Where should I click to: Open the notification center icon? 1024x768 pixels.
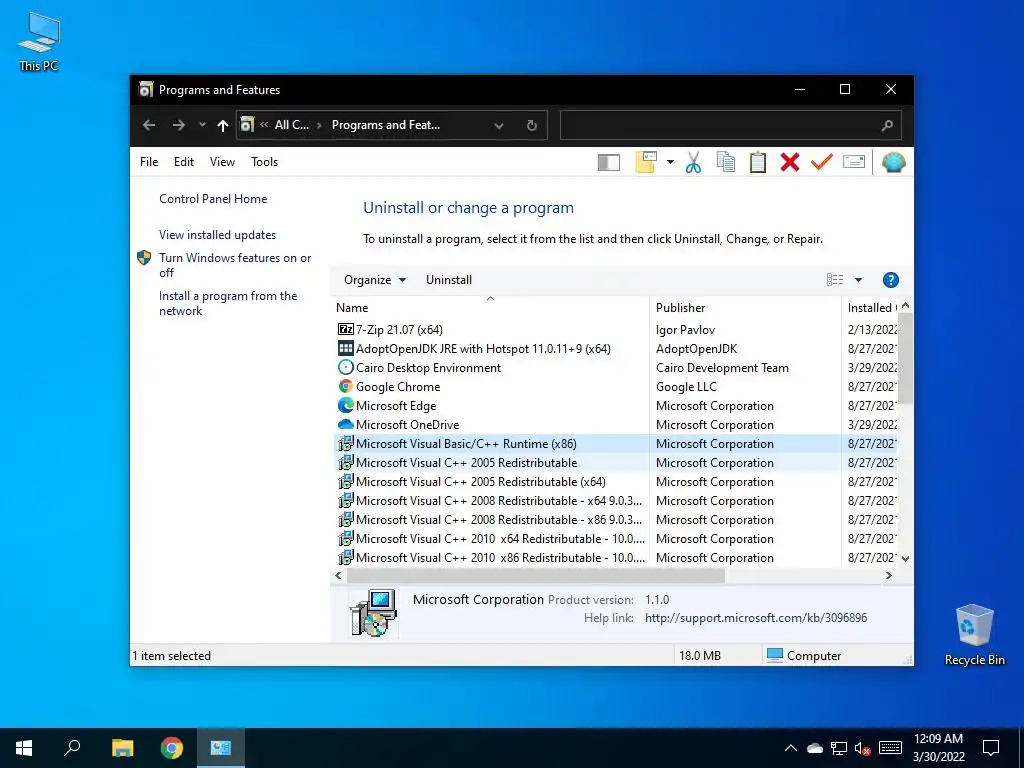pyautogui.click(x=991, y=748)
